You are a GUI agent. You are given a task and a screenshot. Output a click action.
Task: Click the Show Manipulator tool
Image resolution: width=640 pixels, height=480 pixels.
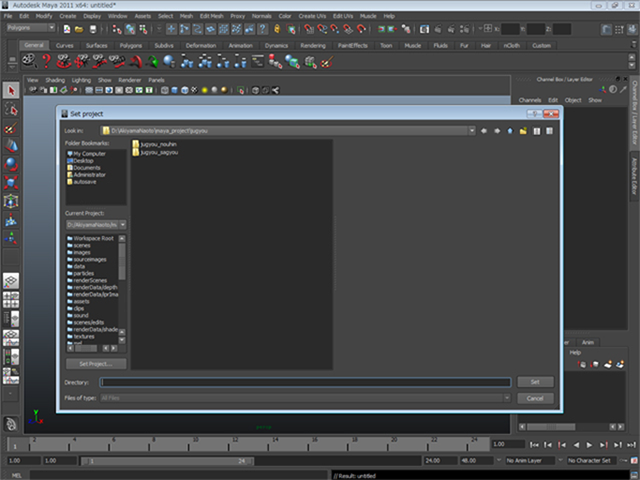point(11,238)
